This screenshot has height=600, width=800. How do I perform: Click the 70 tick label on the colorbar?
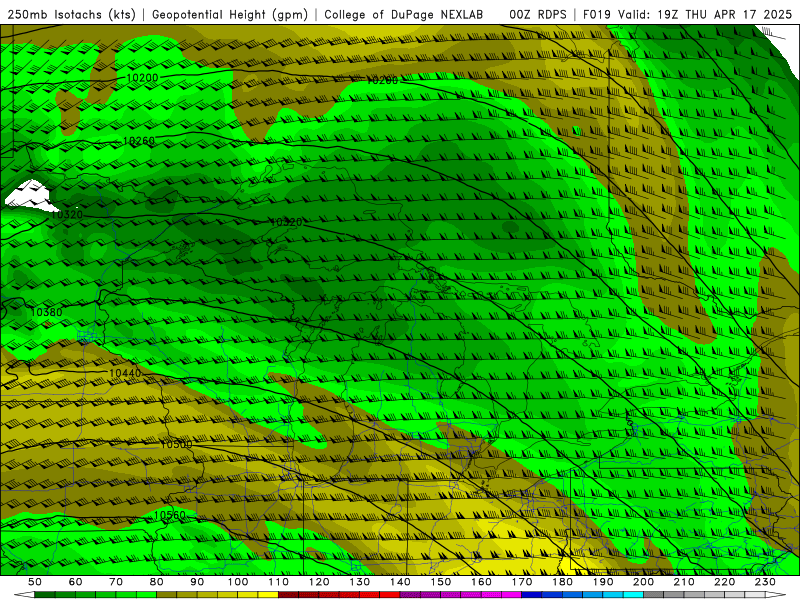116,582
